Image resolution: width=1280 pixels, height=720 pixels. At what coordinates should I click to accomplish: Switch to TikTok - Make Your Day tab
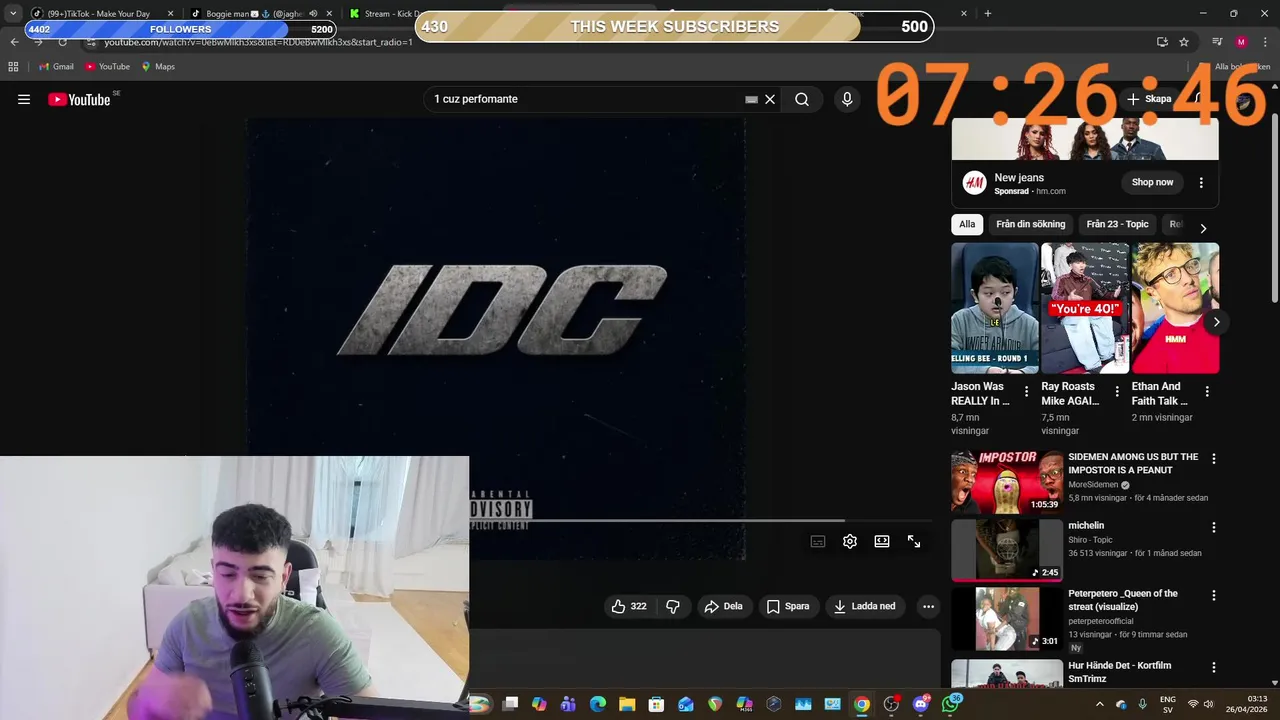[100, 14]
